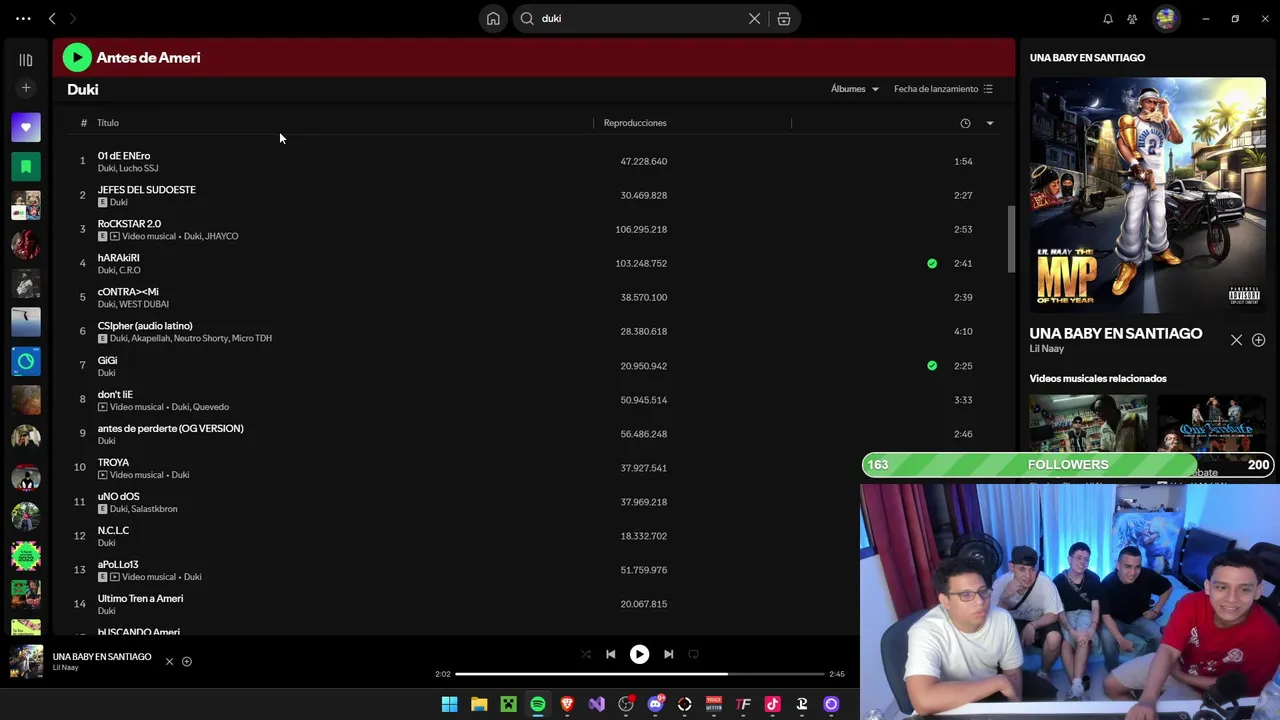The width and height of the screenshot is (1280, 720).
Task: Open the Spotify home page
Action: click(x=493, y=18)
